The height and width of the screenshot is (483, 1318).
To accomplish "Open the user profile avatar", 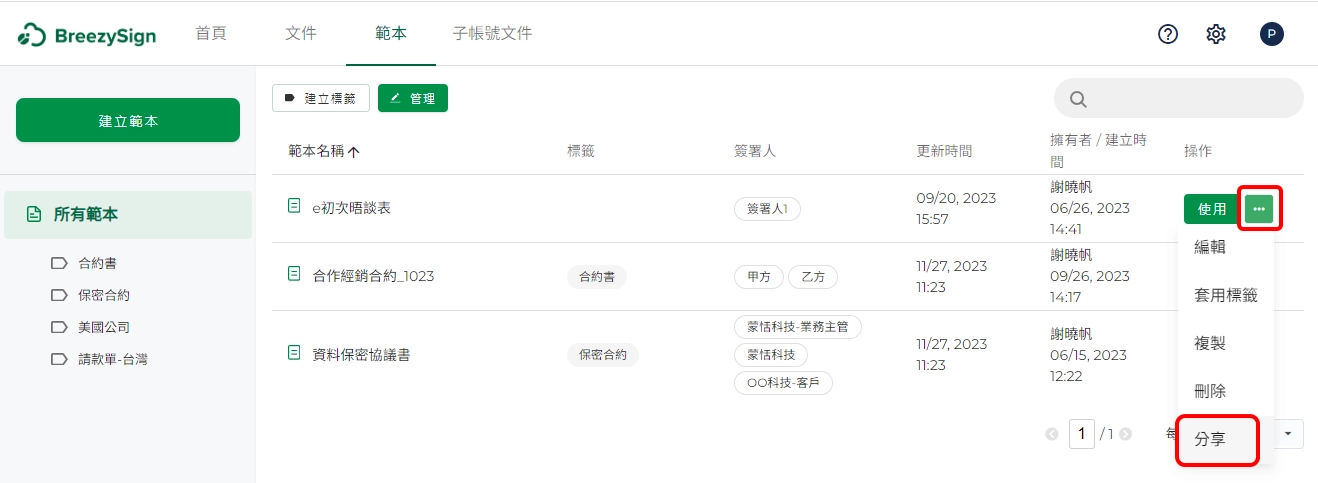I will [x=1271, y=34].
